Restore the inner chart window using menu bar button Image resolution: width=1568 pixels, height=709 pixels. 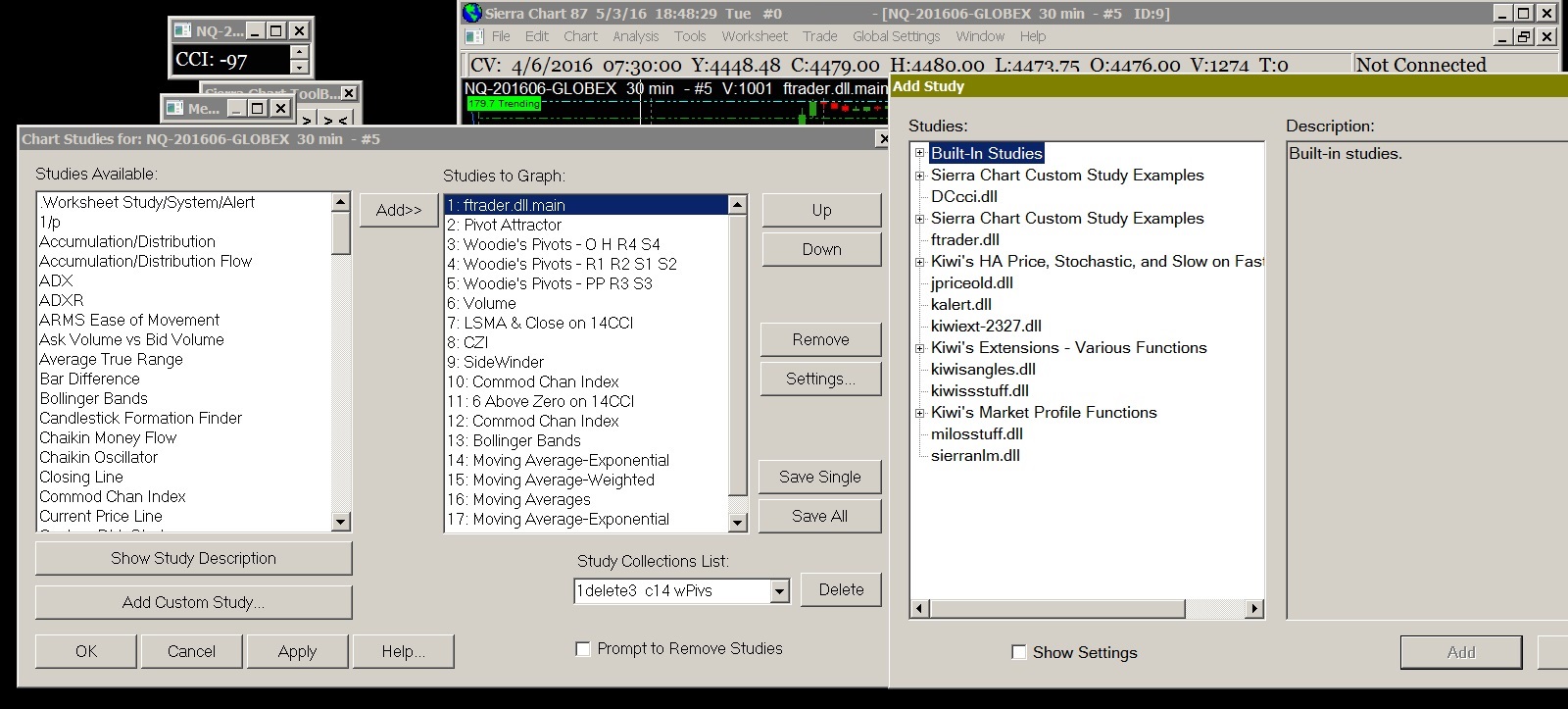click(1524, 36)
